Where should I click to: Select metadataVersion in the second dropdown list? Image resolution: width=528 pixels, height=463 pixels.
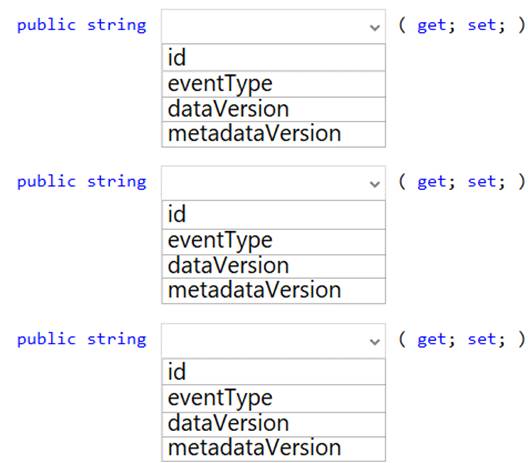coord(273,291)
